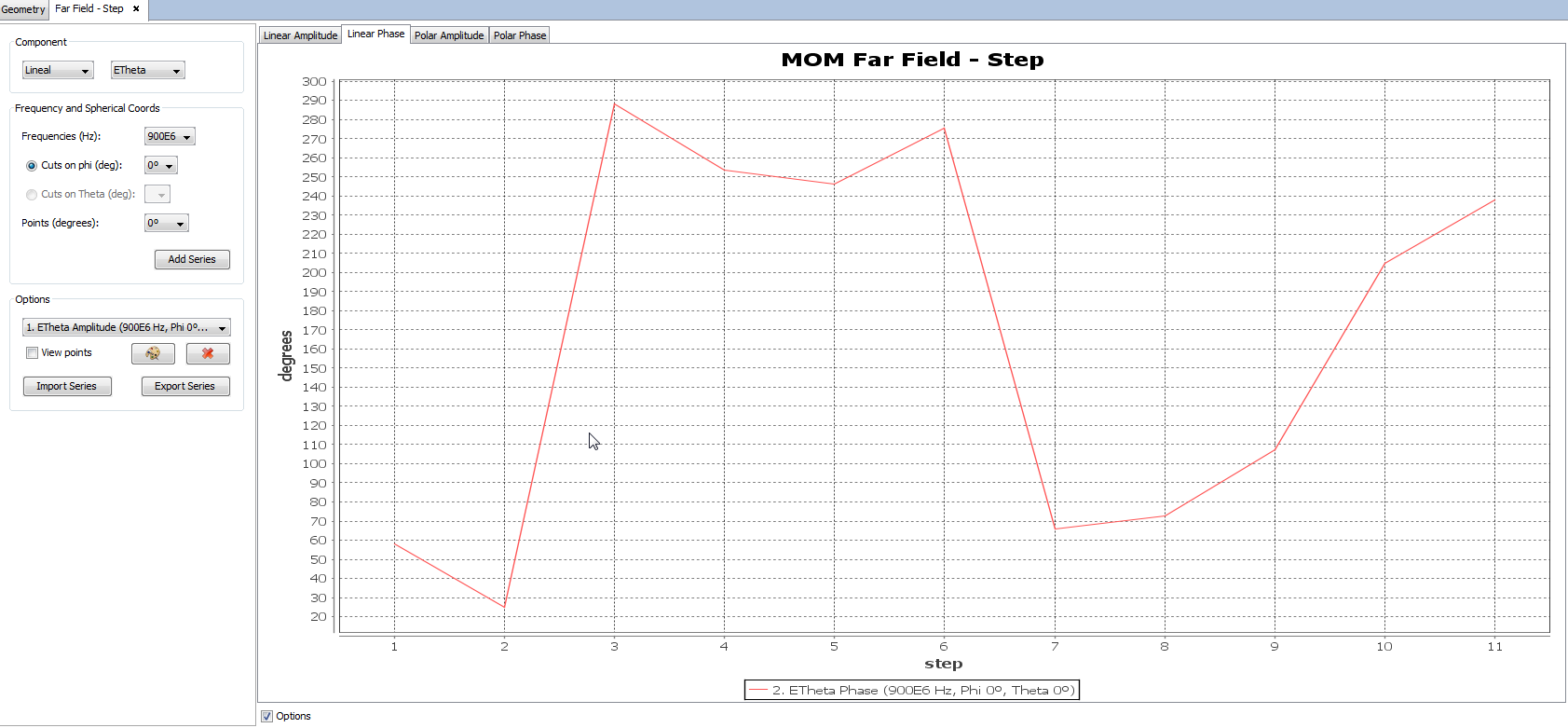Expand the ETheta Amplitude series selector
The height and width of the screenshot is (728, 1568).
126,328
